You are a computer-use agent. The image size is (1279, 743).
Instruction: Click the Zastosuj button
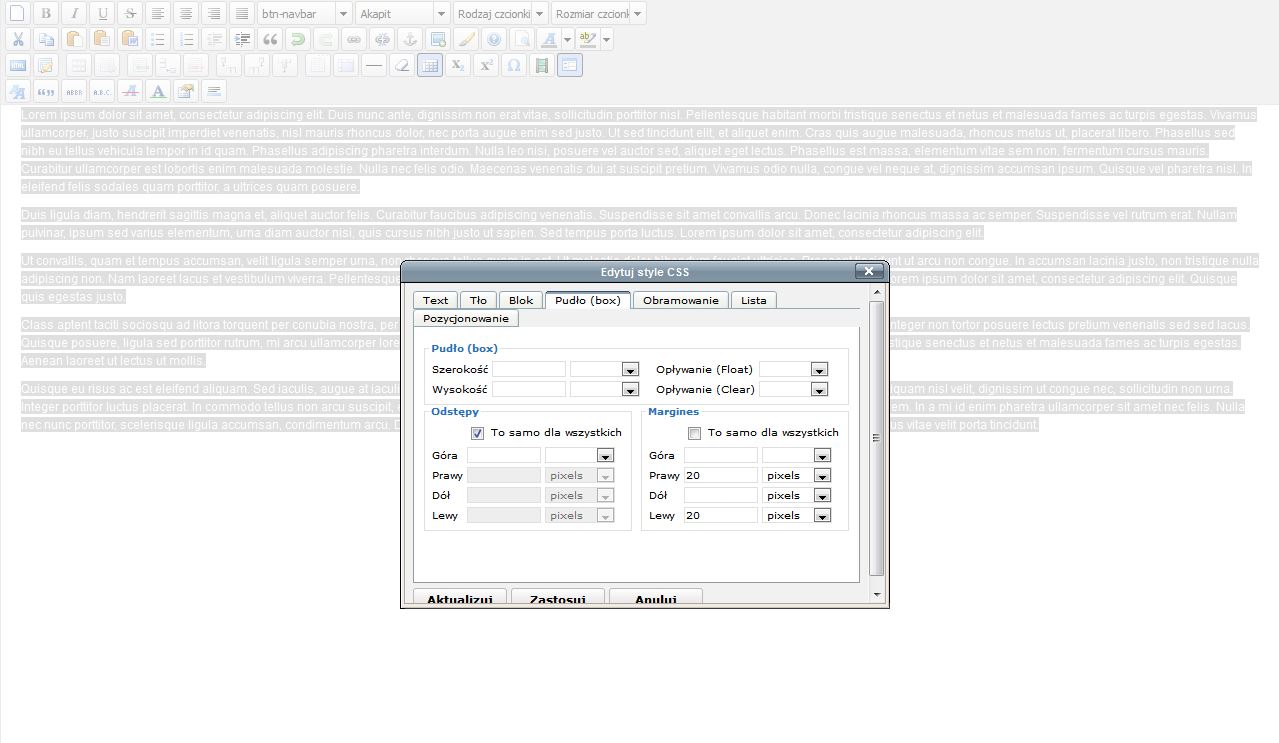click(558, 598)
